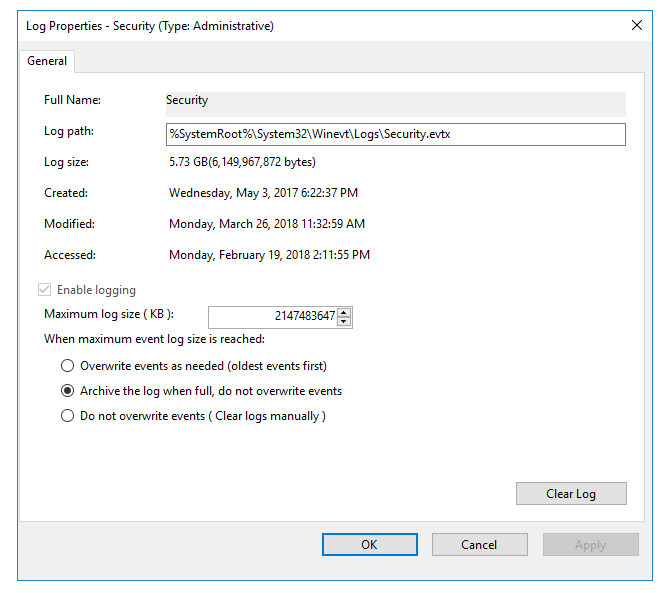Click the Log Properties title bar
The height and width of the screenshot is (593, 671).
[x=300, y=25]
